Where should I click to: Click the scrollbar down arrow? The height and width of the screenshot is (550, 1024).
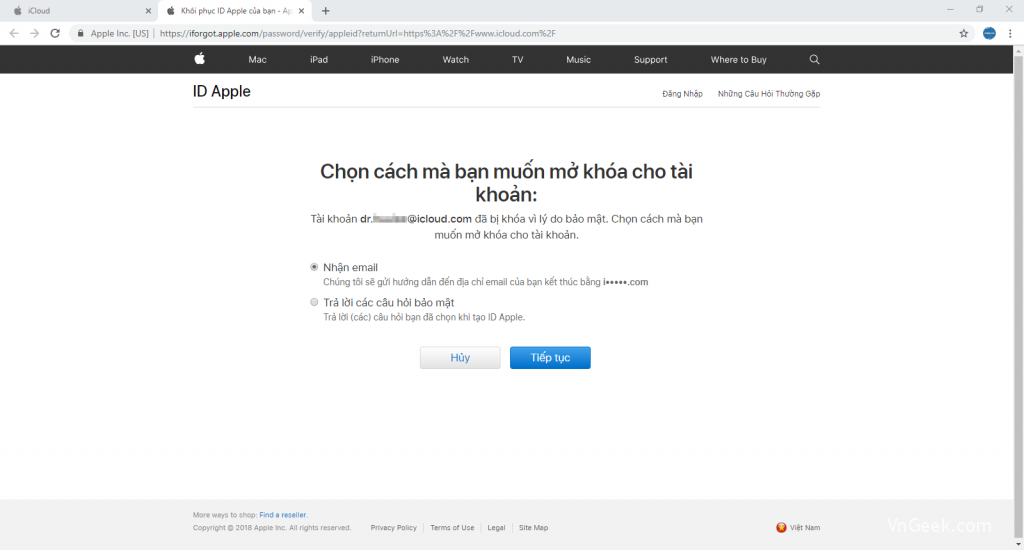click(1018, 543)
